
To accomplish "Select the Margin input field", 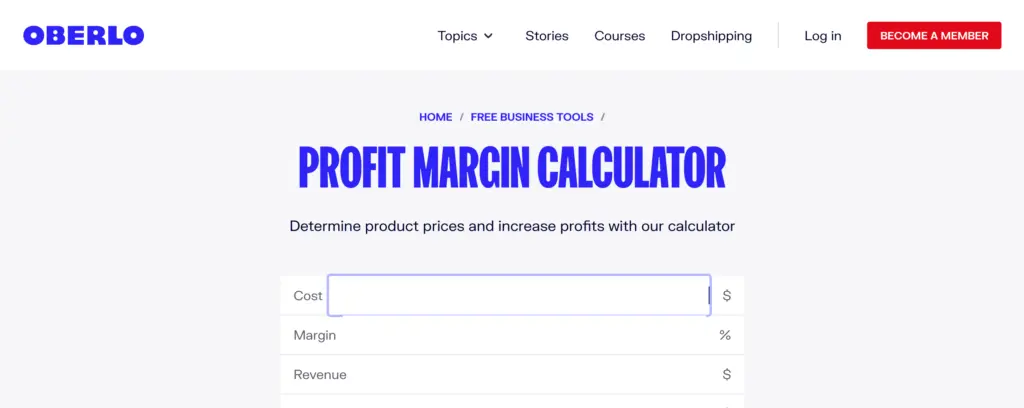I will [520, 336].
